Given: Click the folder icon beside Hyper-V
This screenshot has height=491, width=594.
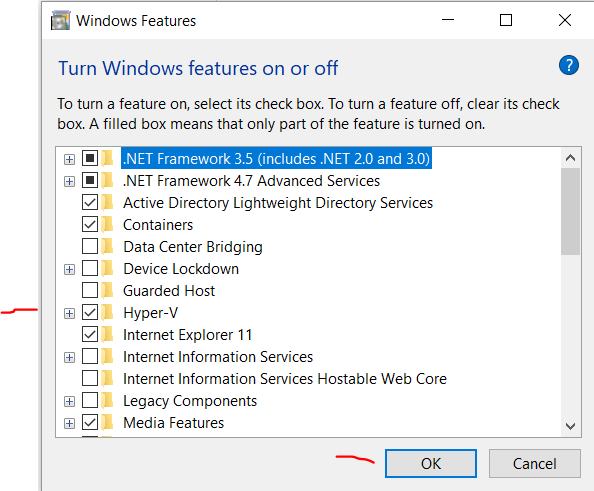Looking at the screenshot, I should pos(108,313).
